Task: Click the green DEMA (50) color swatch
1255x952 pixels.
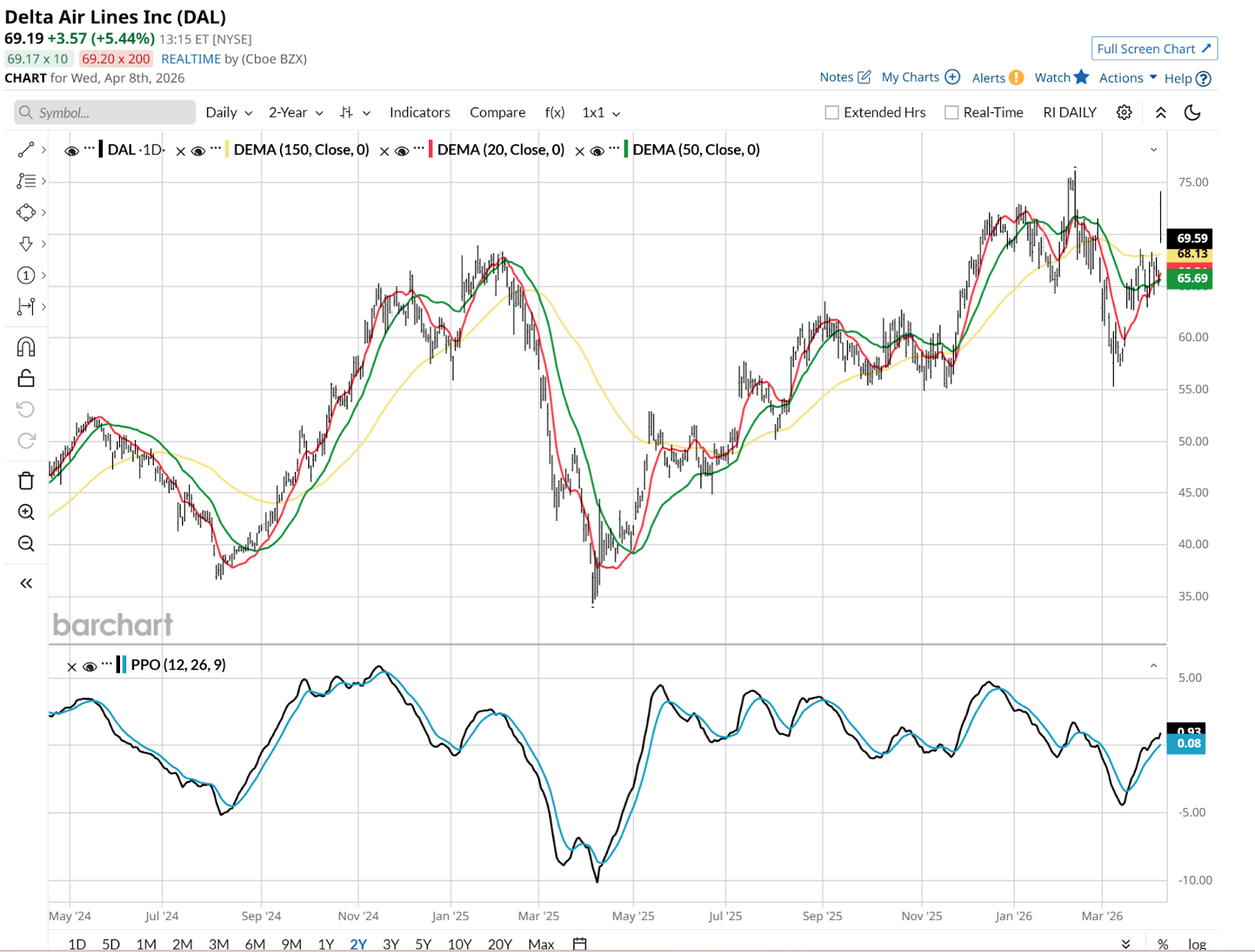Action: tap(626, 150)
